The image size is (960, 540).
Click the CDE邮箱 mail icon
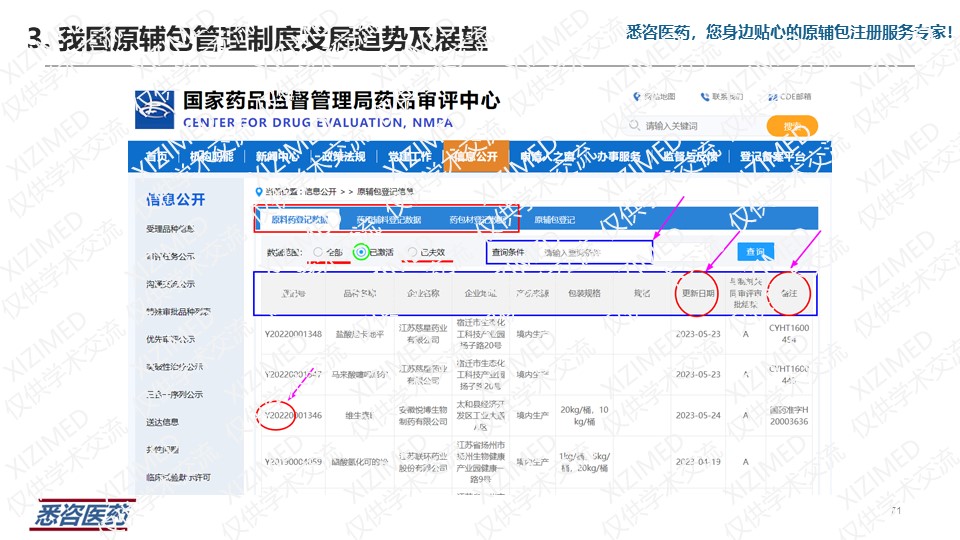coord(771,97)
